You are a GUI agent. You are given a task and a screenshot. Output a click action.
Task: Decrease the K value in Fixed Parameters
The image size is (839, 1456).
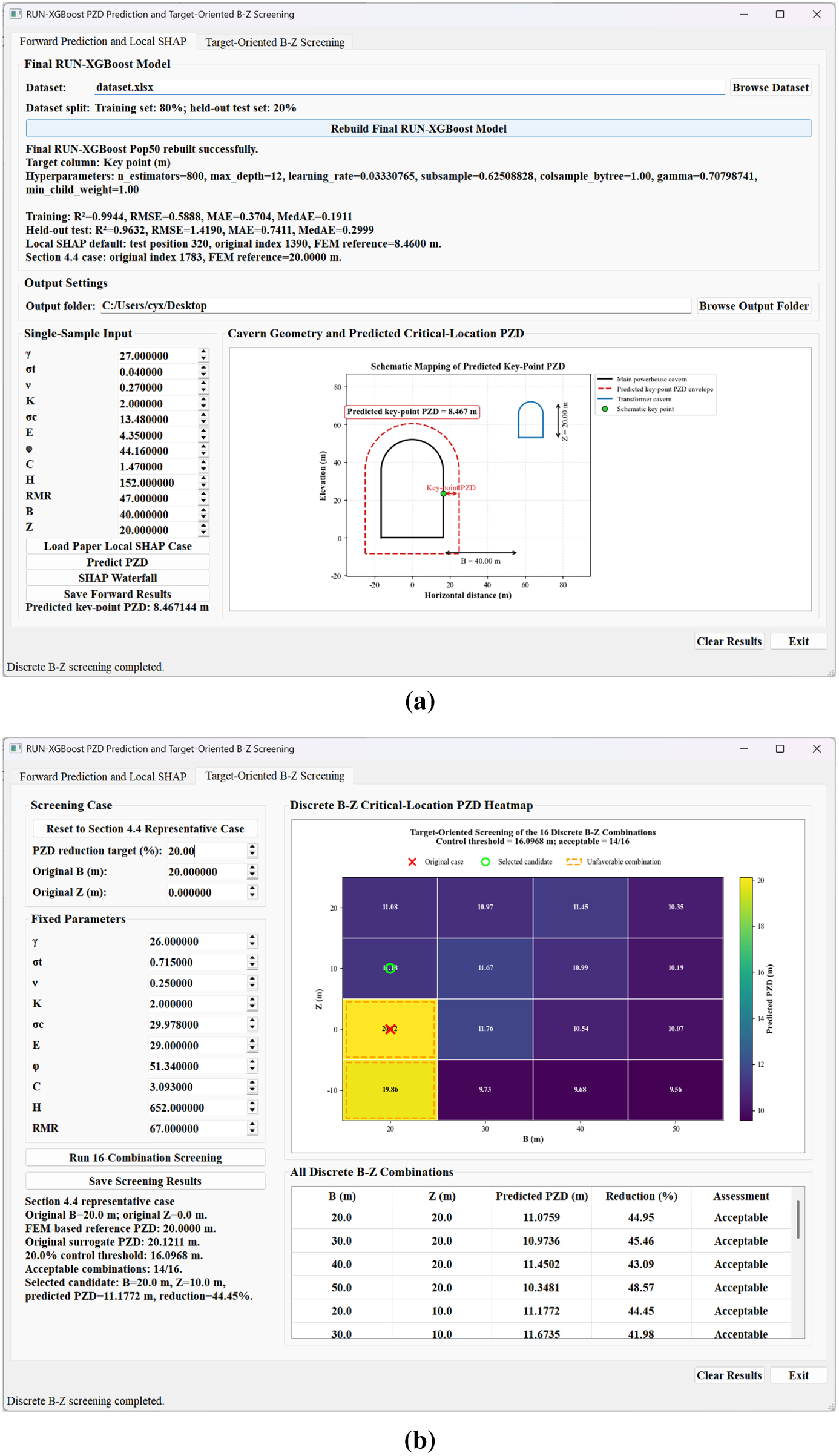point(252,1008)
